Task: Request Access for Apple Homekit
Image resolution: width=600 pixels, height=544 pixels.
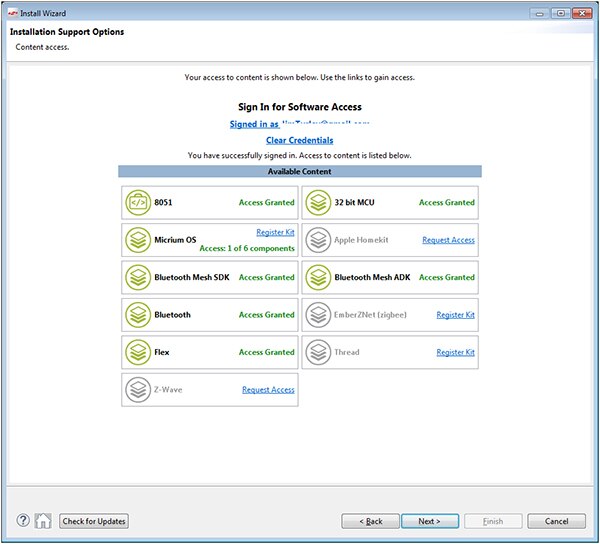Action: point(448,240)
